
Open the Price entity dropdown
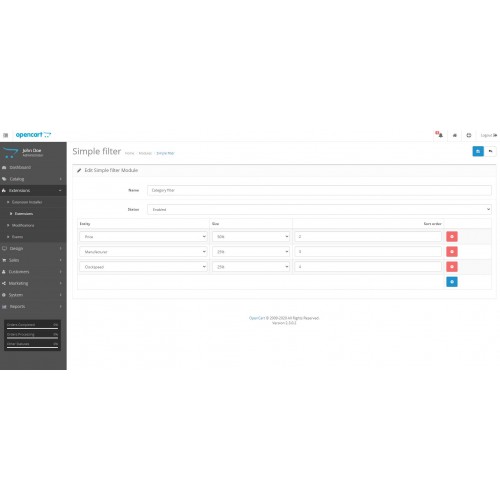[x=143, y=236]
